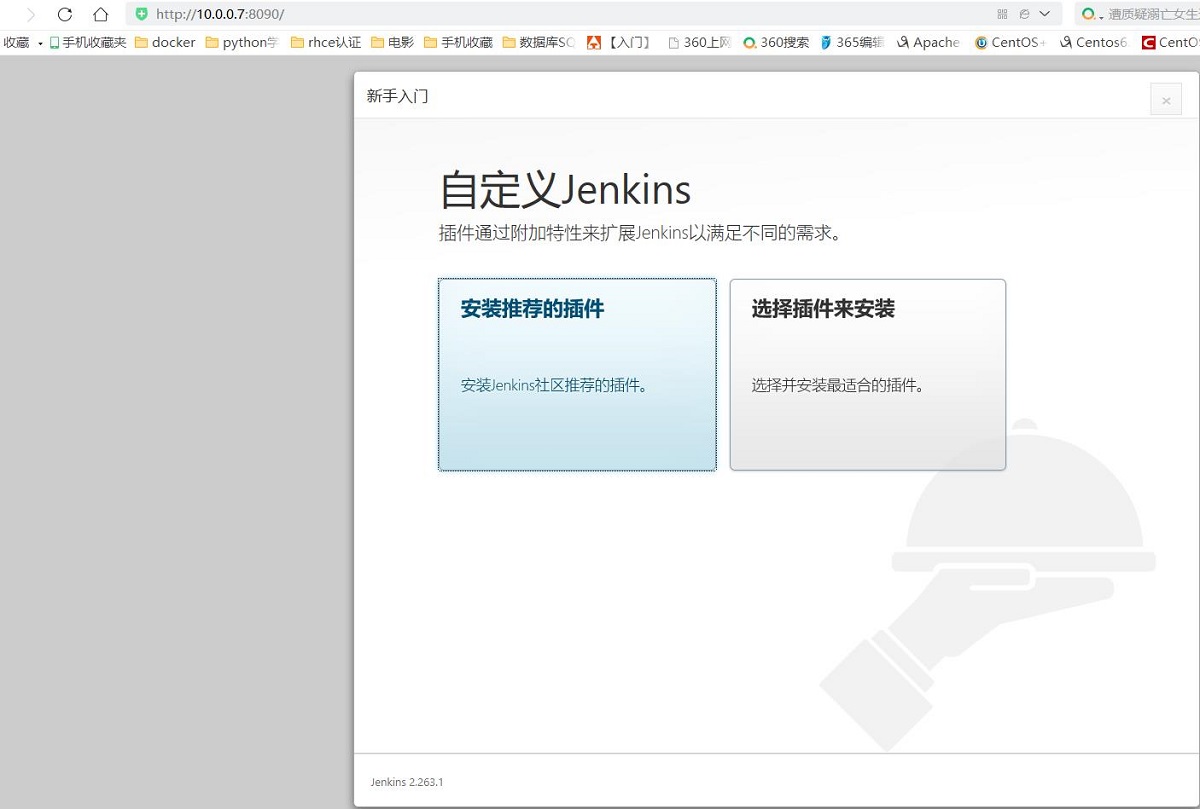Choose 安装推荐的插件 to install suggested plugins
1200x809 pixels.
point(577,374)
